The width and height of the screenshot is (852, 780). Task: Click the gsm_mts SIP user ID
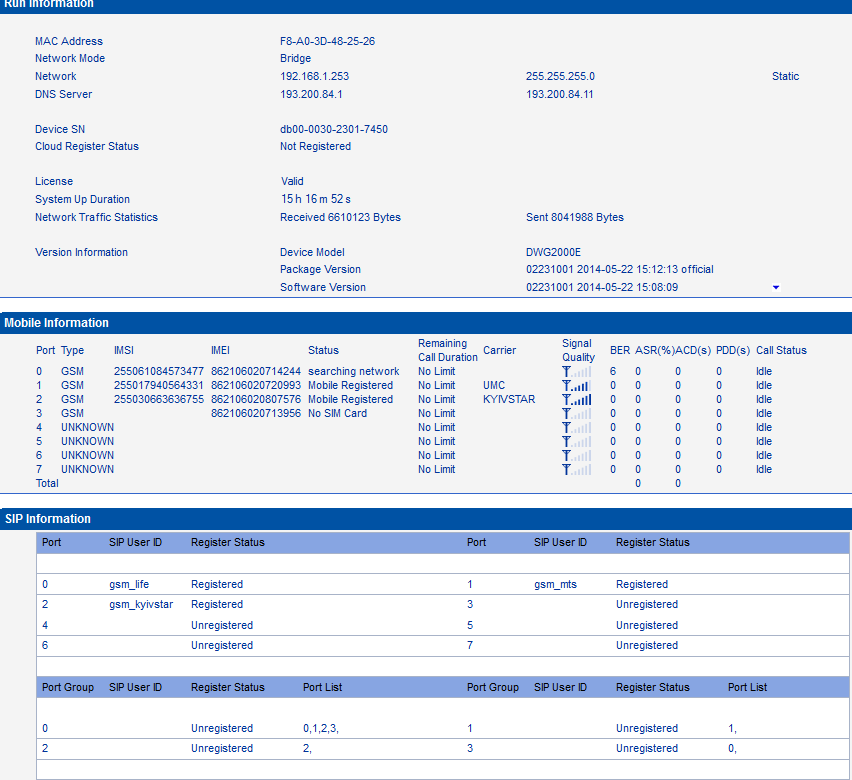(x=555, y=584)
